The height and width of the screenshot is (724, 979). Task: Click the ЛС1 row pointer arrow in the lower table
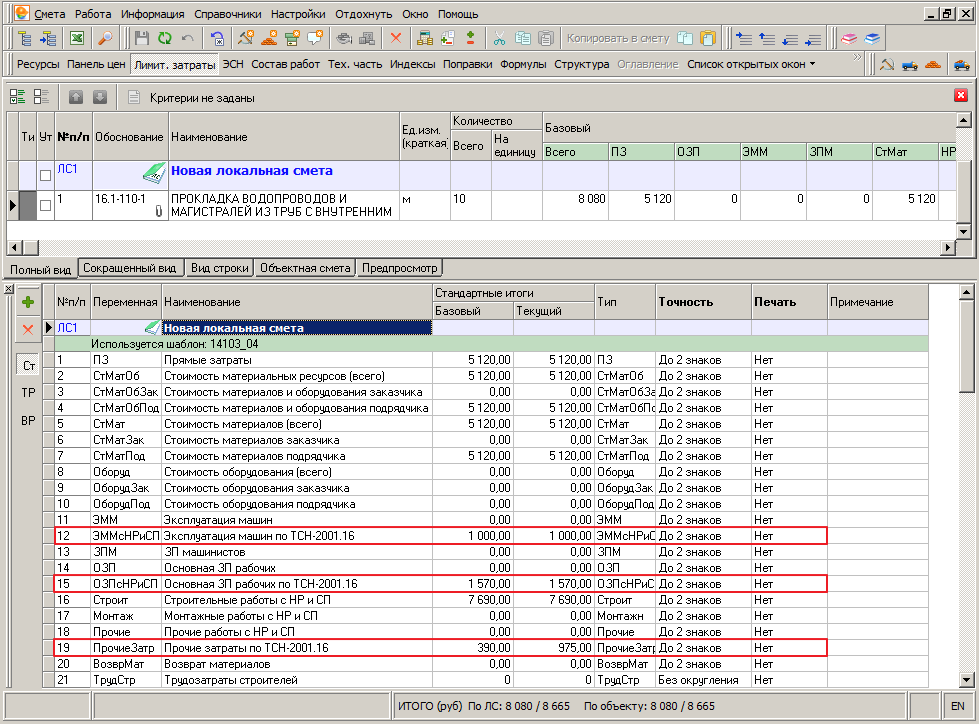tap(49, 328)
